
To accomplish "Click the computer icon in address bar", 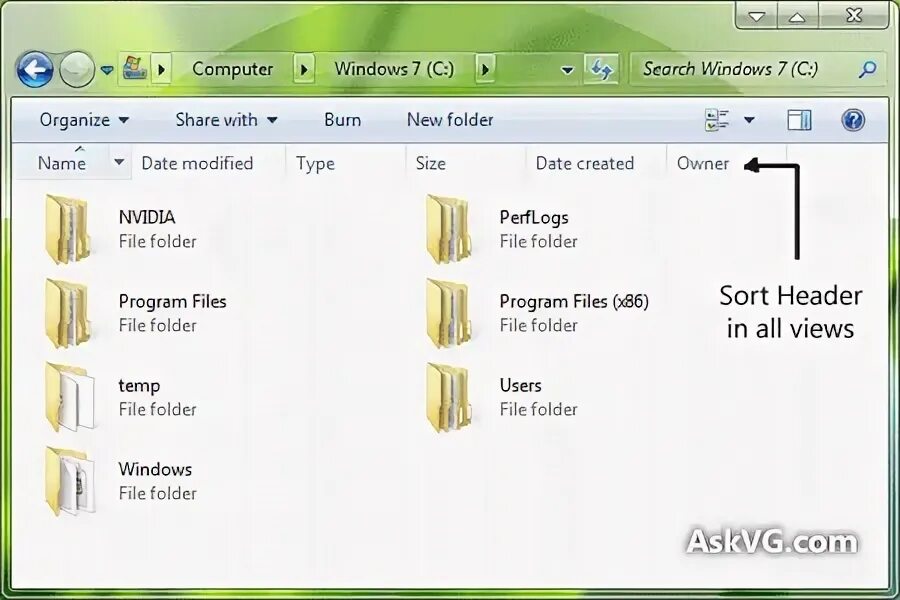I will [135, 69].
